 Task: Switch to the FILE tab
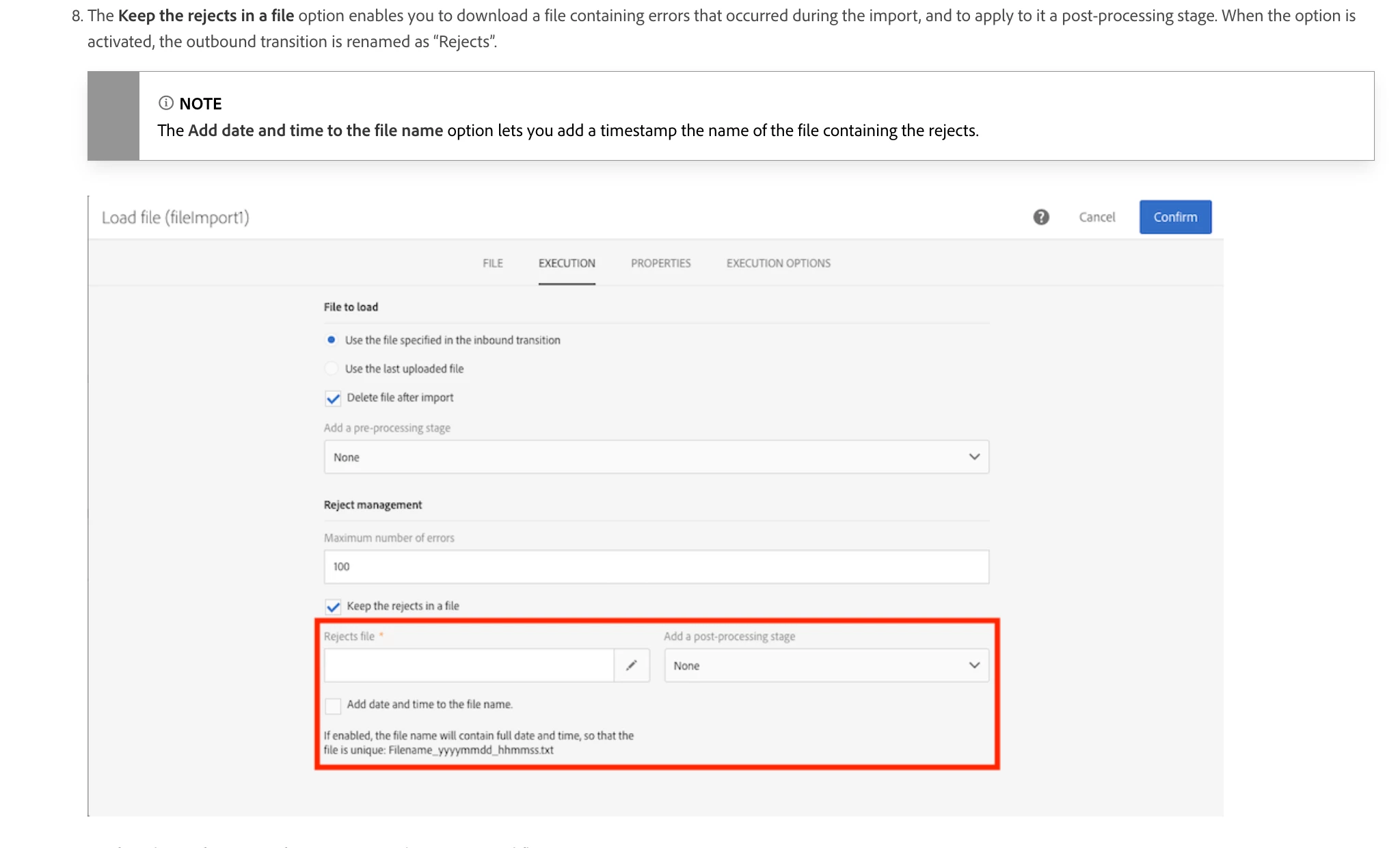[492, 263]
